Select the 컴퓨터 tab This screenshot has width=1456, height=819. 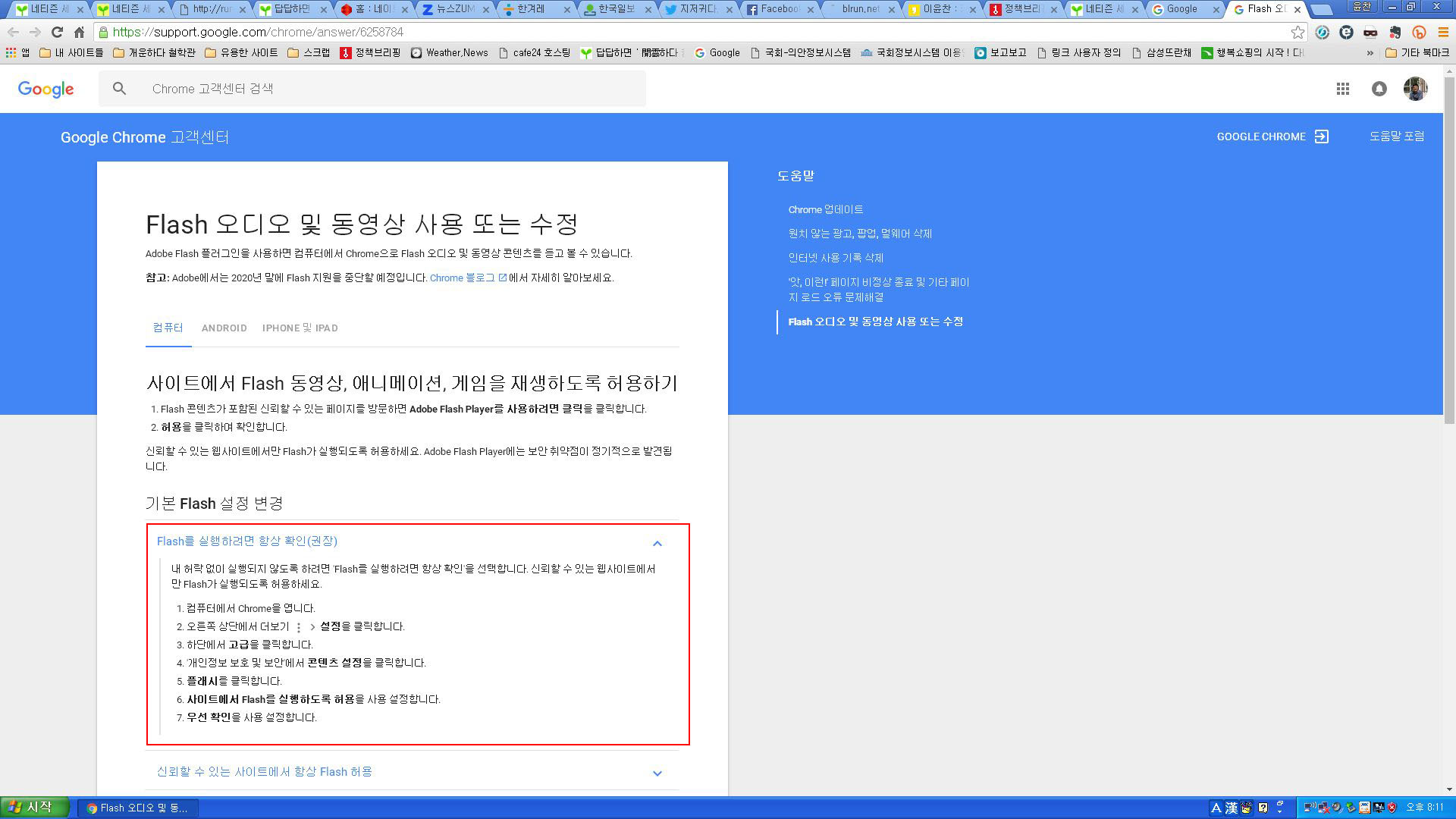[x=168, y=328]
